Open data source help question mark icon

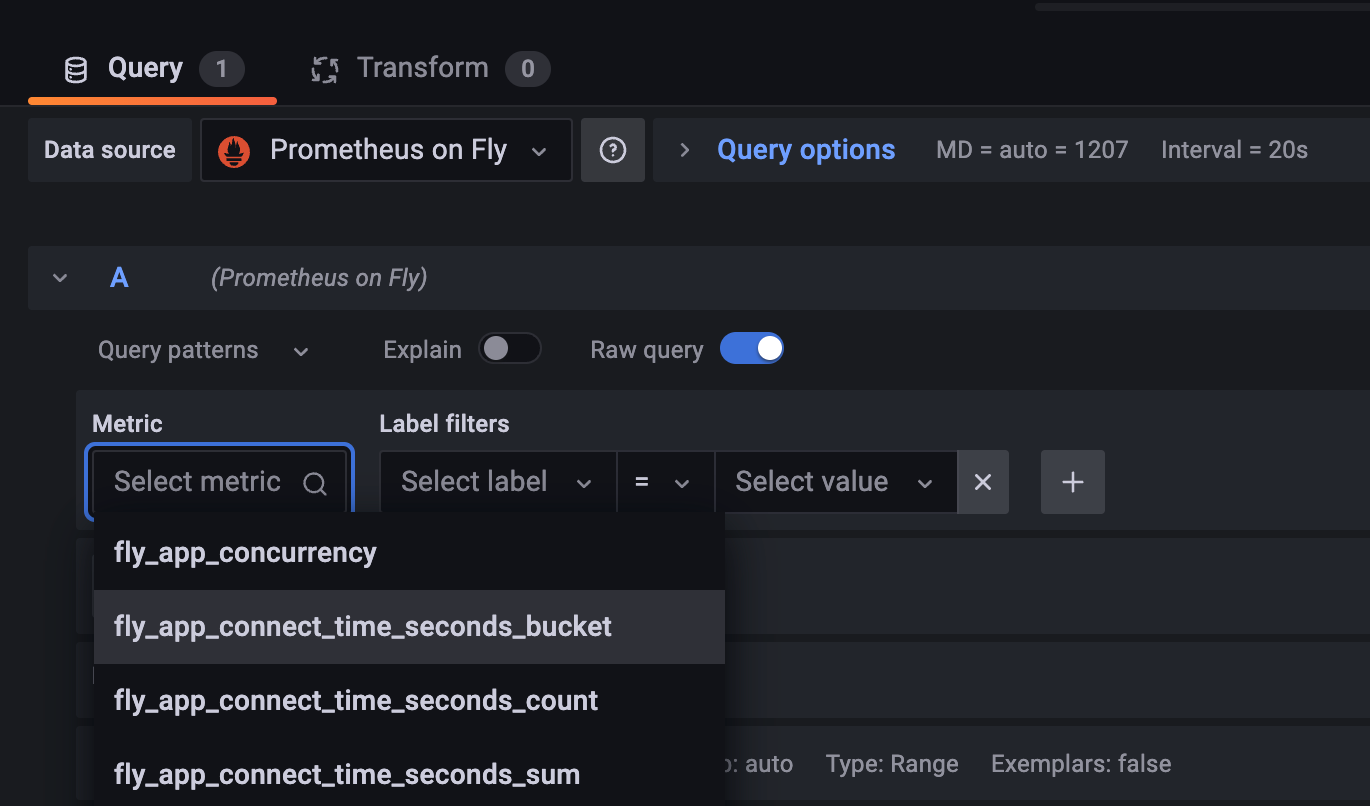click(612, 150)
